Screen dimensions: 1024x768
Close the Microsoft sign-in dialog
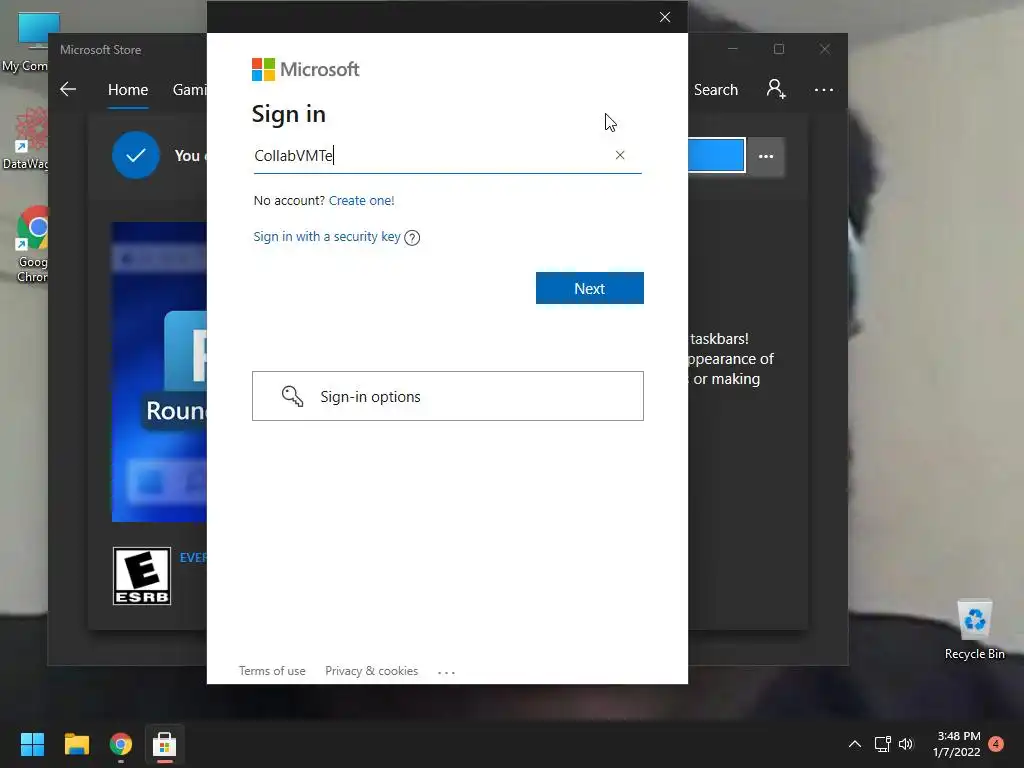point(665,17)
